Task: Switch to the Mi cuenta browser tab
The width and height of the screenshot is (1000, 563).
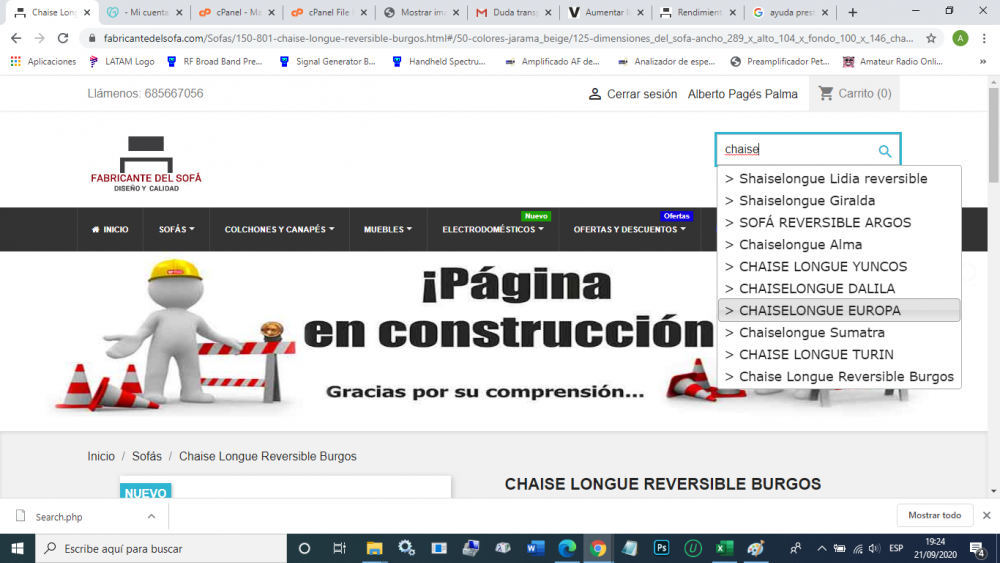Action: point(145,12)
